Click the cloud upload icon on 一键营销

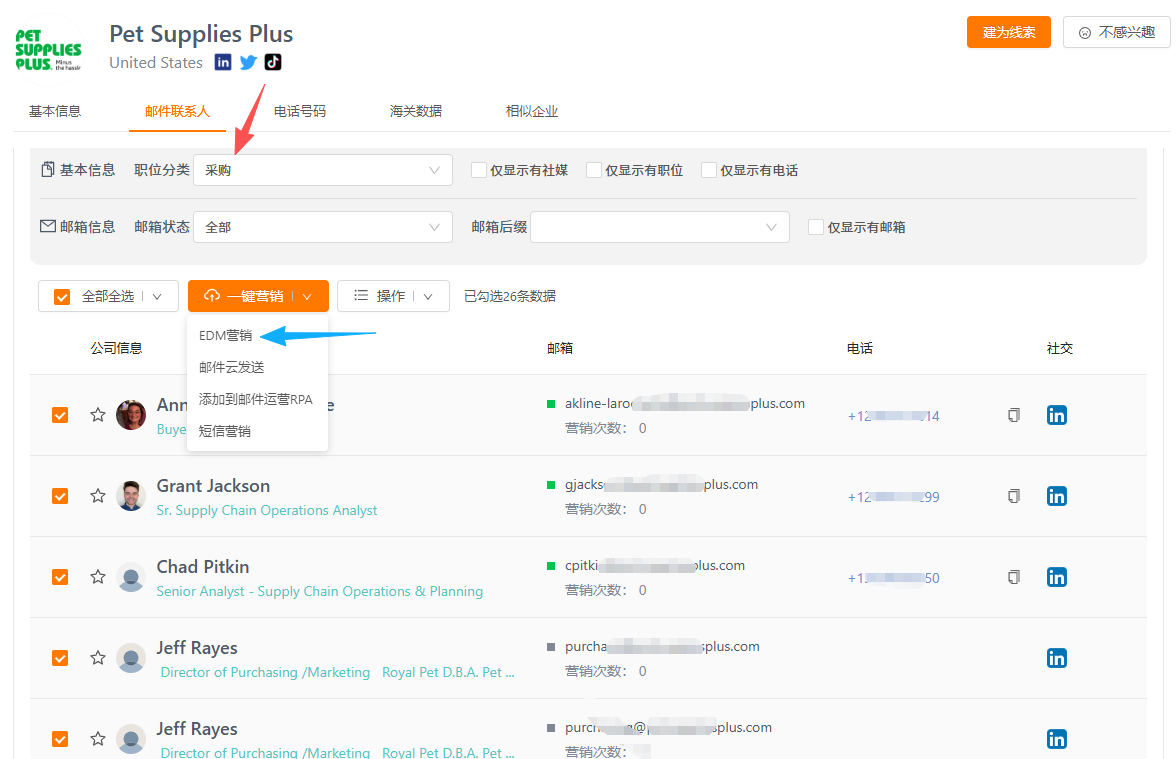[212, 296]
